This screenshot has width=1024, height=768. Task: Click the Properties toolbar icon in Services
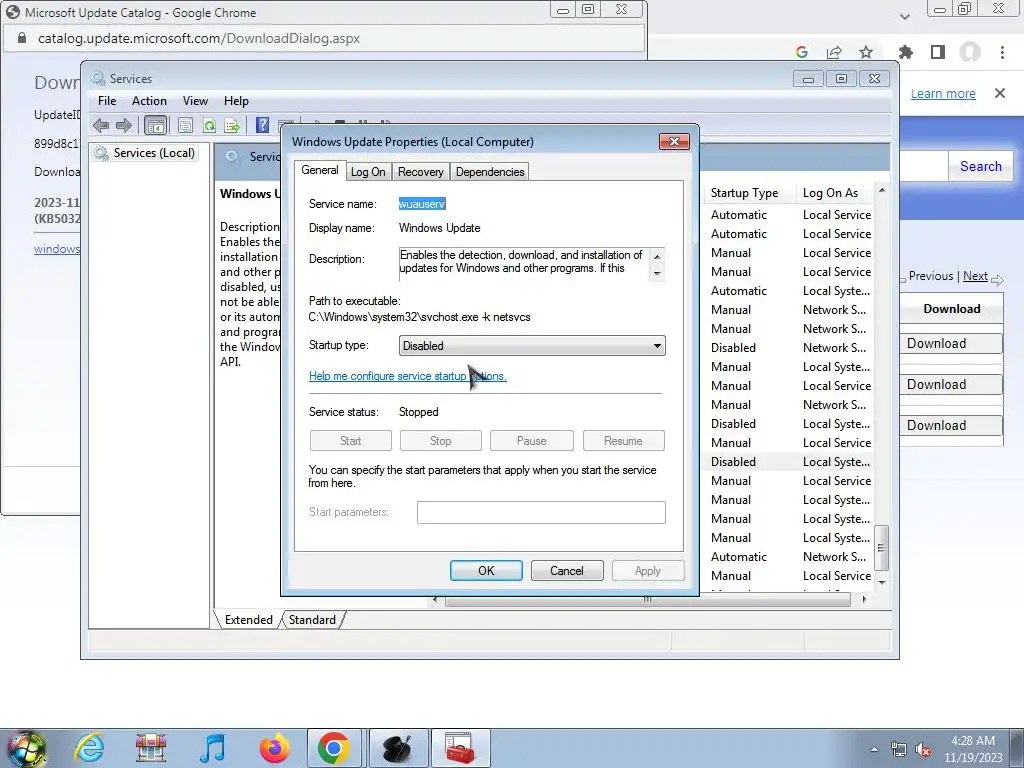[x=185, y=125]
